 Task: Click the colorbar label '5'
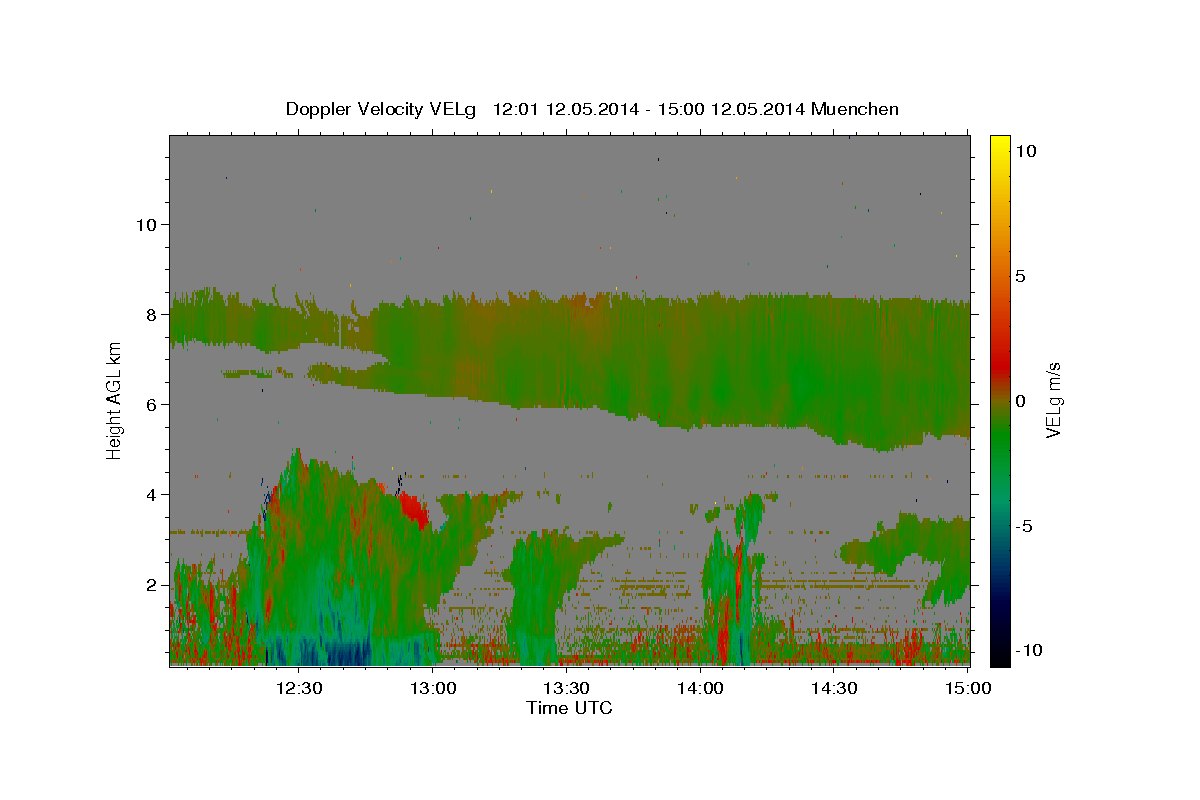(x=1021, y=276)
